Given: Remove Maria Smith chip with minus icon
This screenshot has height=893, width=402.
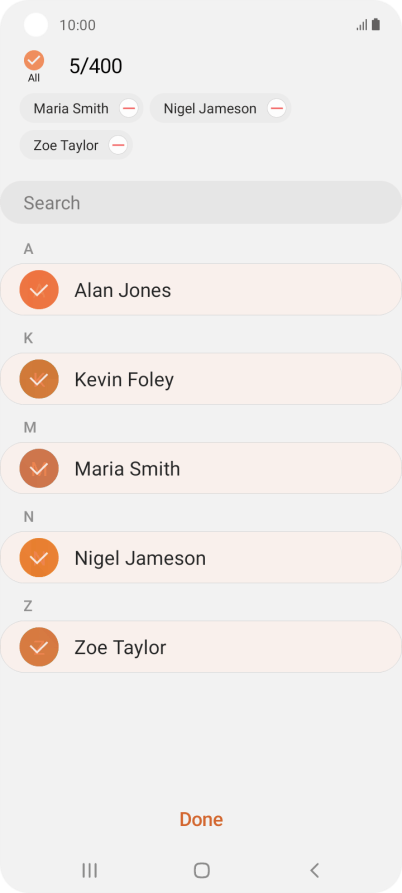Looking at the screenshot, I should click(129, 108).
